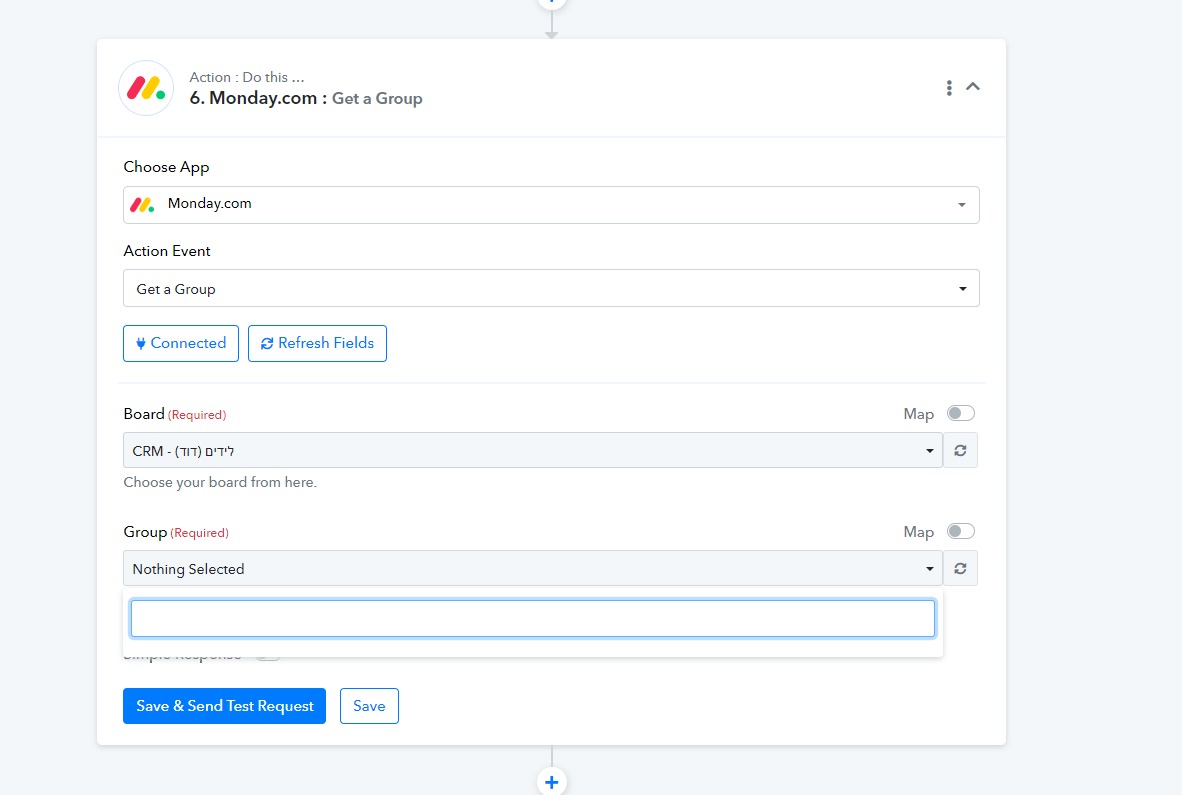Click the Monday.com logo in step header

[146, 88]
